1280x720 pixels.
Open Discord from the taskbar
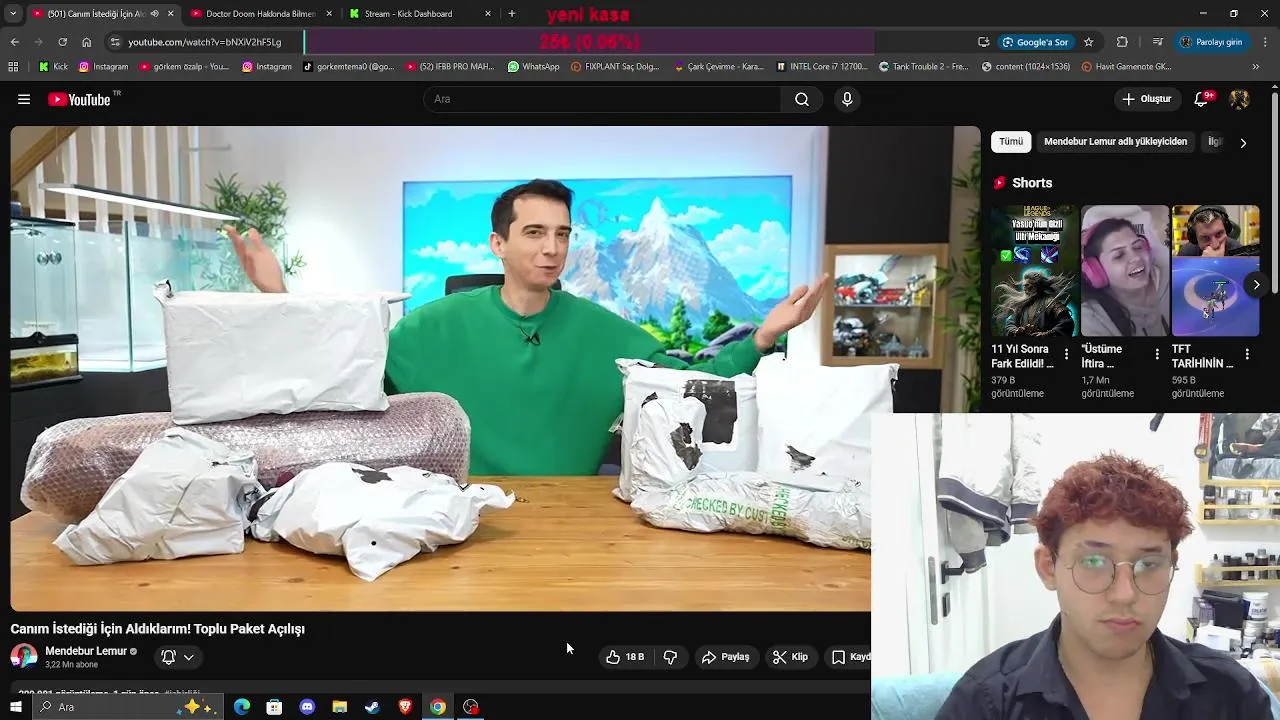(307, 707)
